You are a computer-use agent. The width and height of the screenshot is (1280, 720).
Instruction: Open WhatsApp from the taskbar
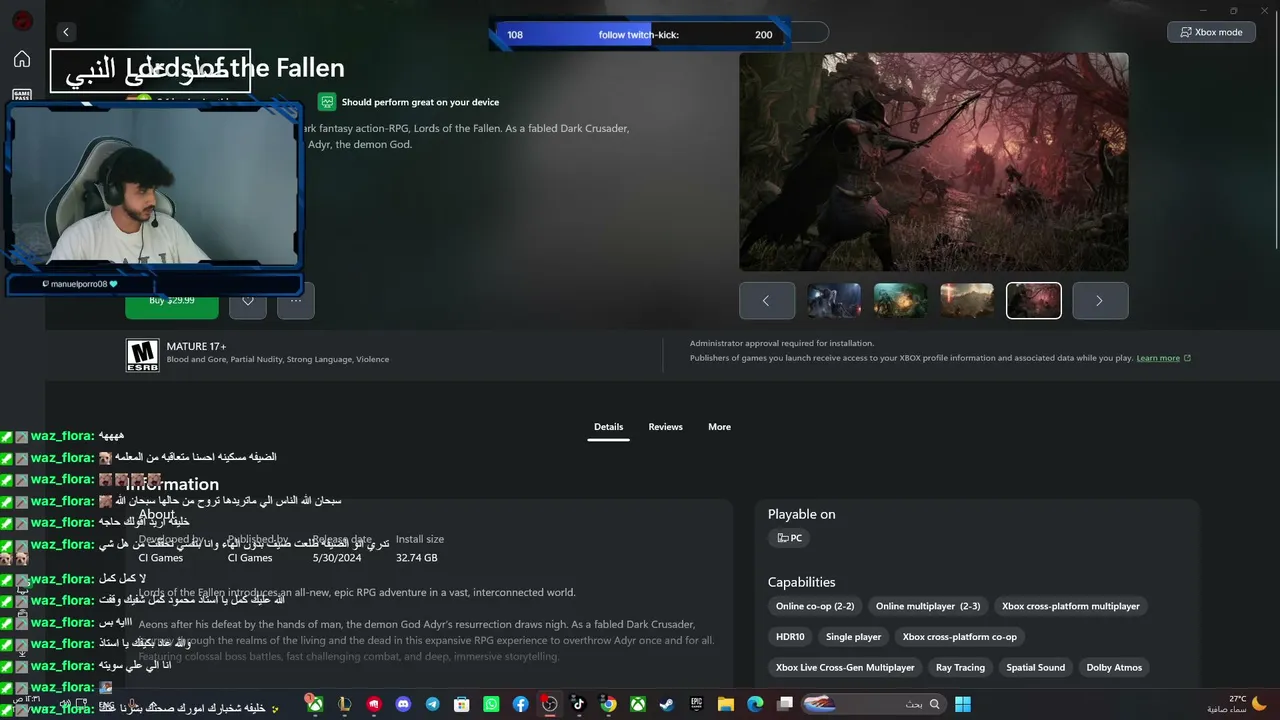491,704
